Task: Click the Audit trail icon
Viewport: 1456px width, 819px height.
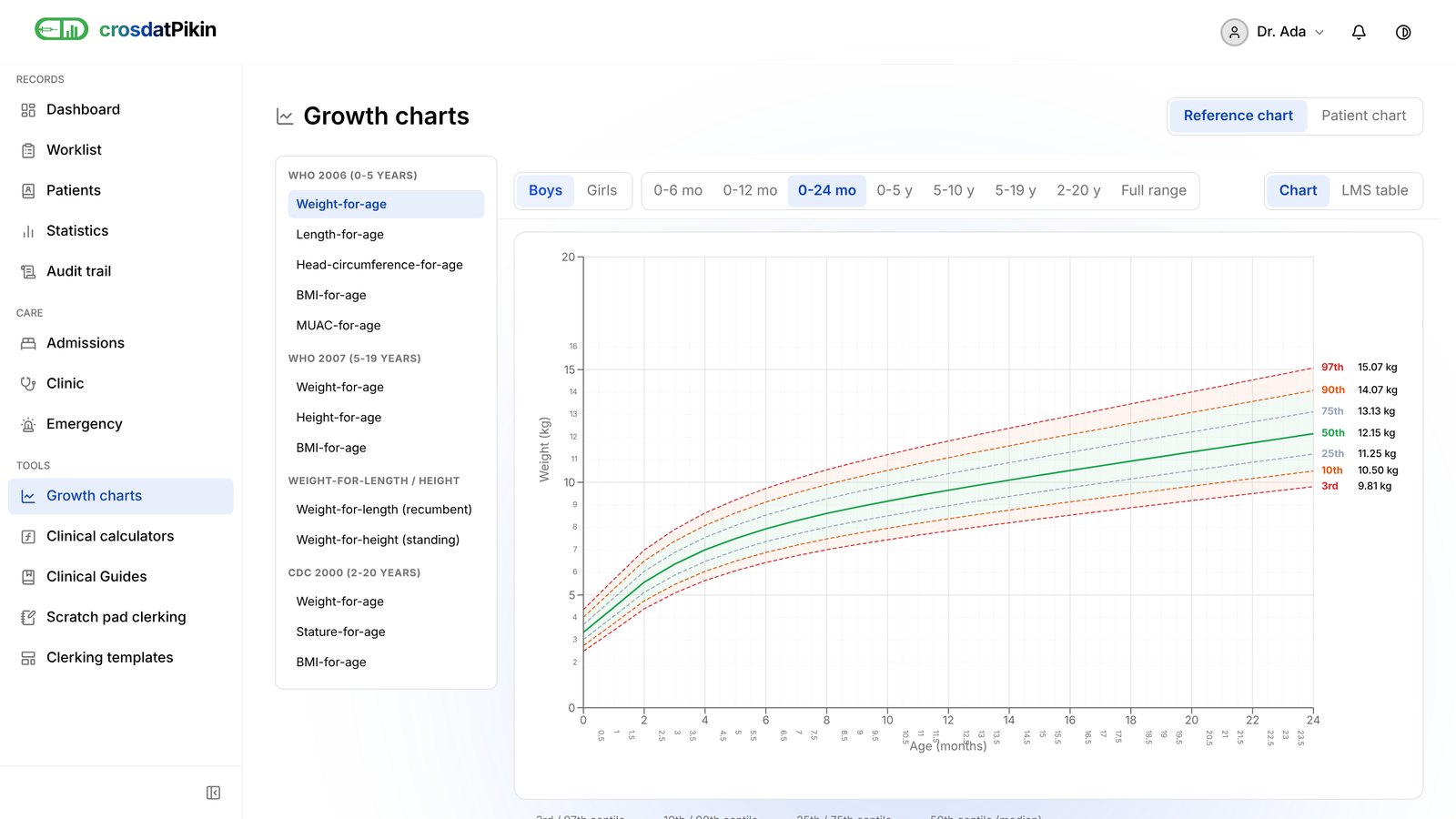Action: click(28, 271)
